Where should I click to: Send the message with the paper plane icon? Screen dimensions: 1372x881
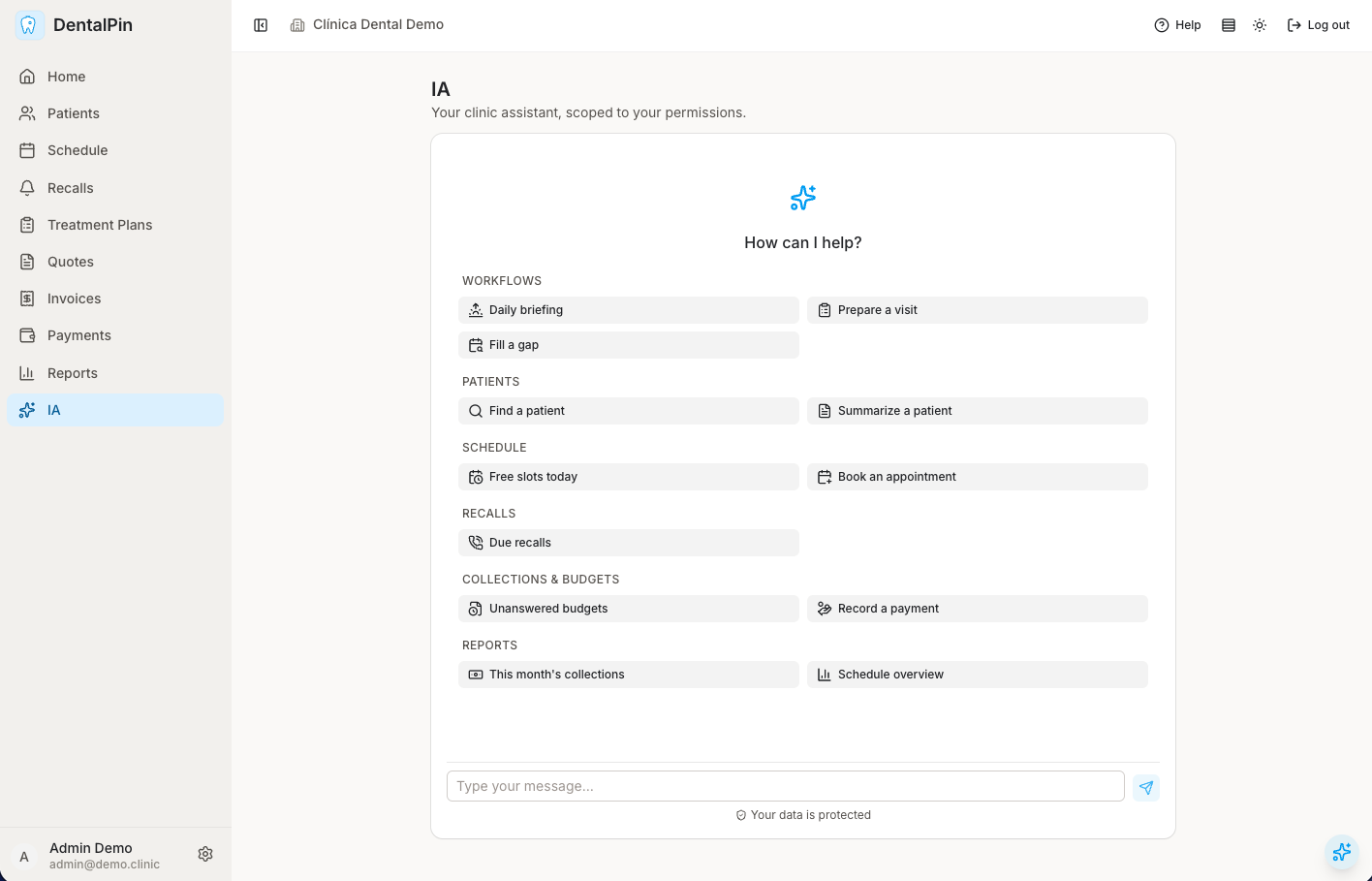[x=1146, y=787]
